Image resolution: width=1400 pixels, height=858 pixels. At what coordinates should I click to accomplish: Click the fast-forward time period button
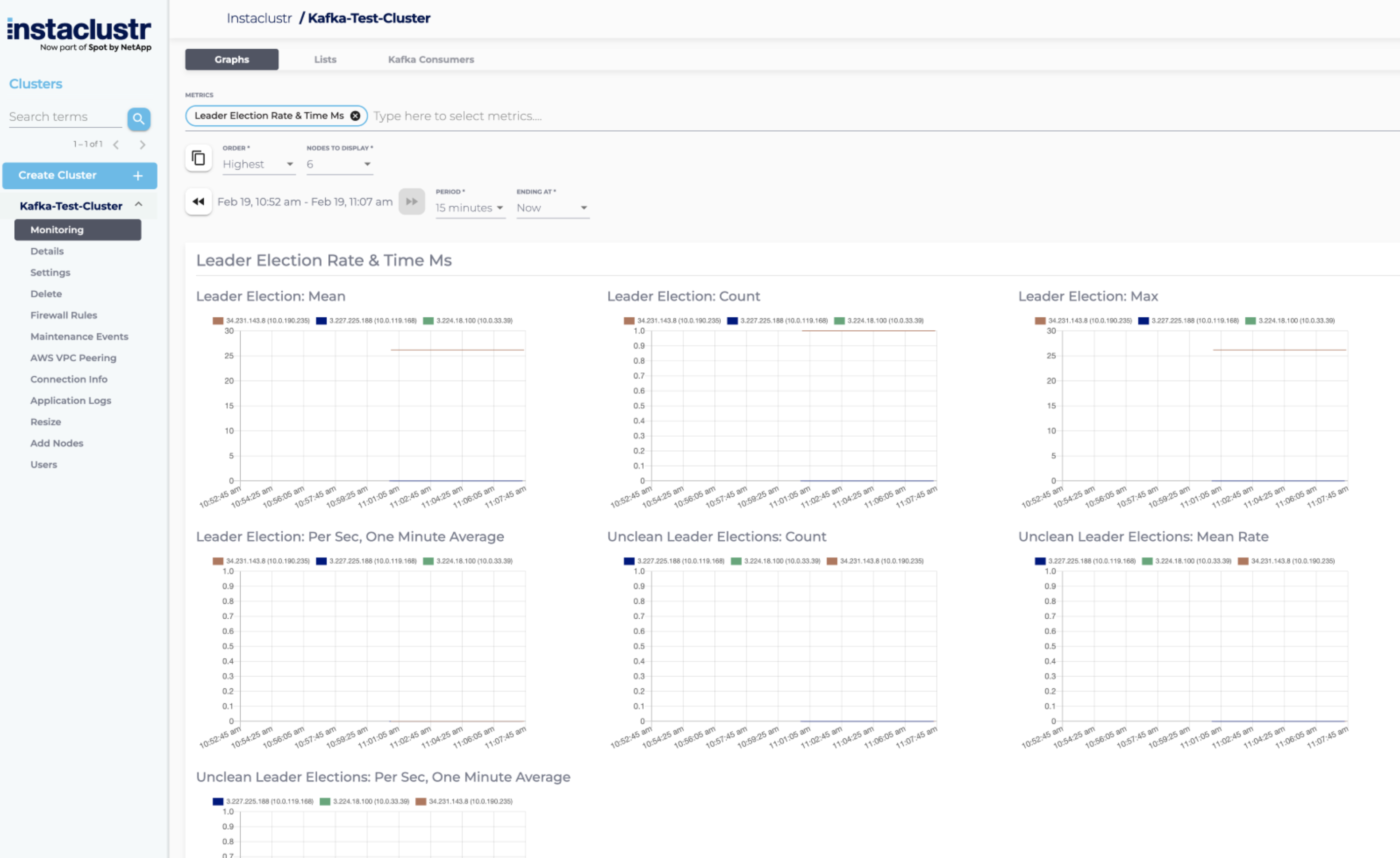pyautogui.click(x=412, y=202)
